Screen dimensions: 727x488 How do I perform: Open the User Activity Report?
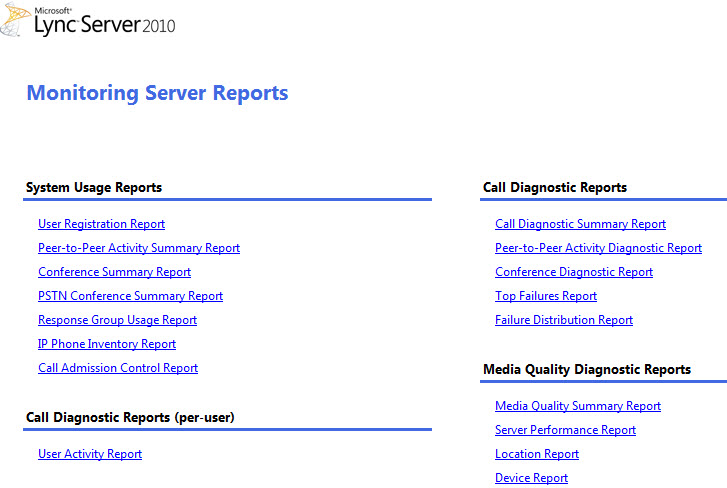click(90, 454)
